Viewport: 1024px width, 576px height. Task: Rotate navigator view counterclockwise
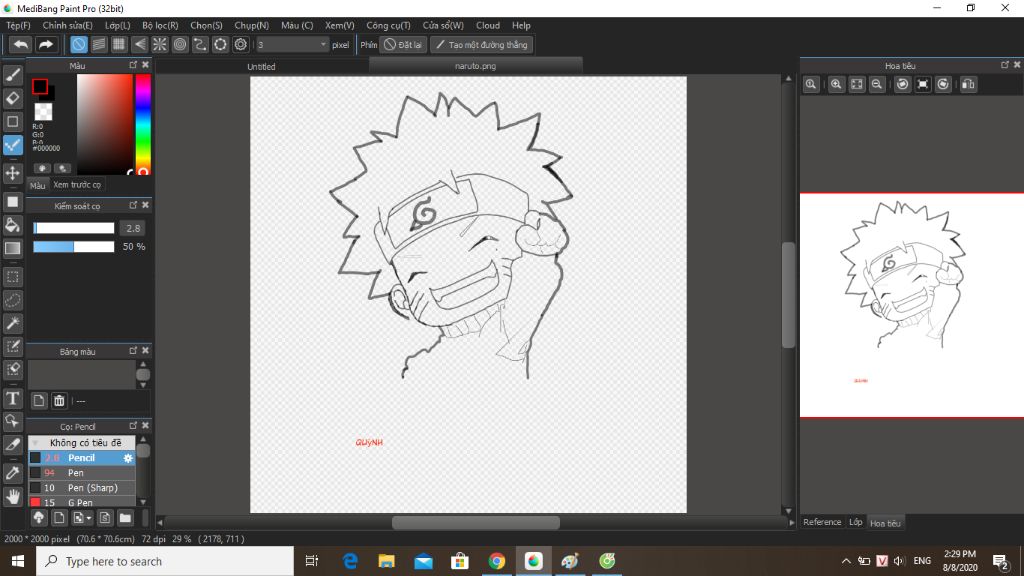pyautogui.click(x=903, y=84)
